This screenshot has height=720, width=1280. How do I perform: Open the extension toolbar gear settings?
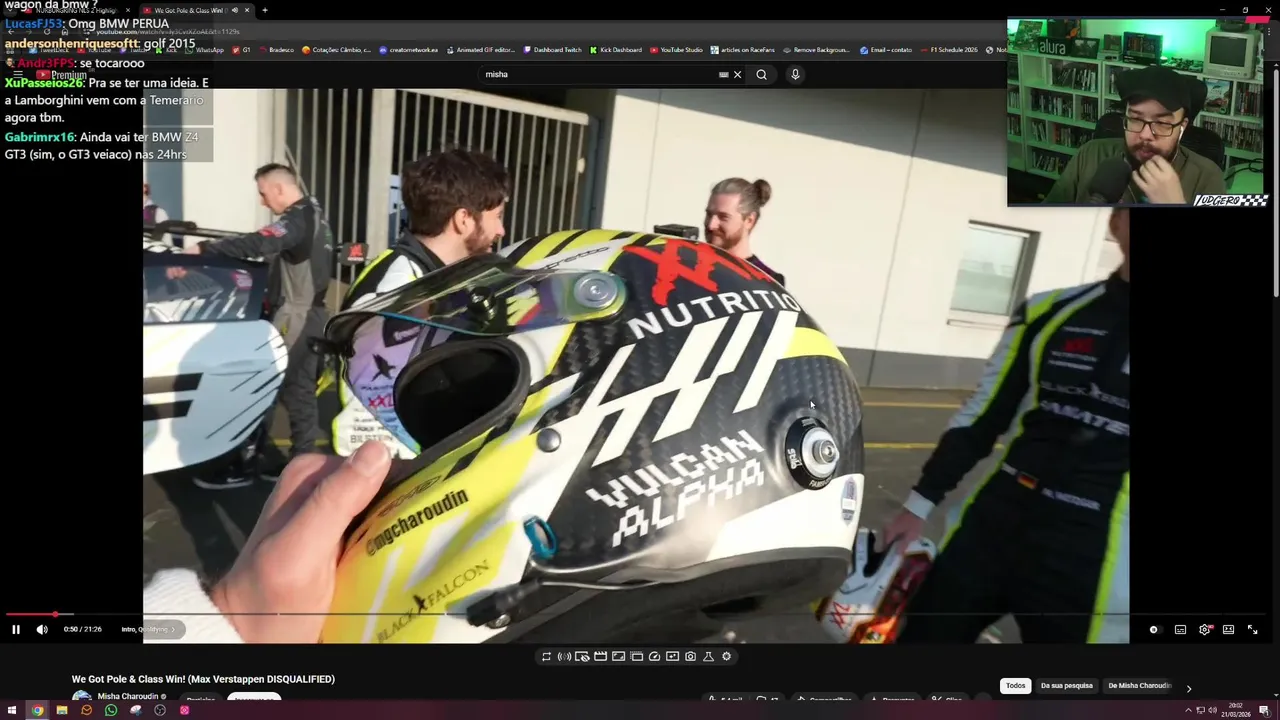click(726, 657)
